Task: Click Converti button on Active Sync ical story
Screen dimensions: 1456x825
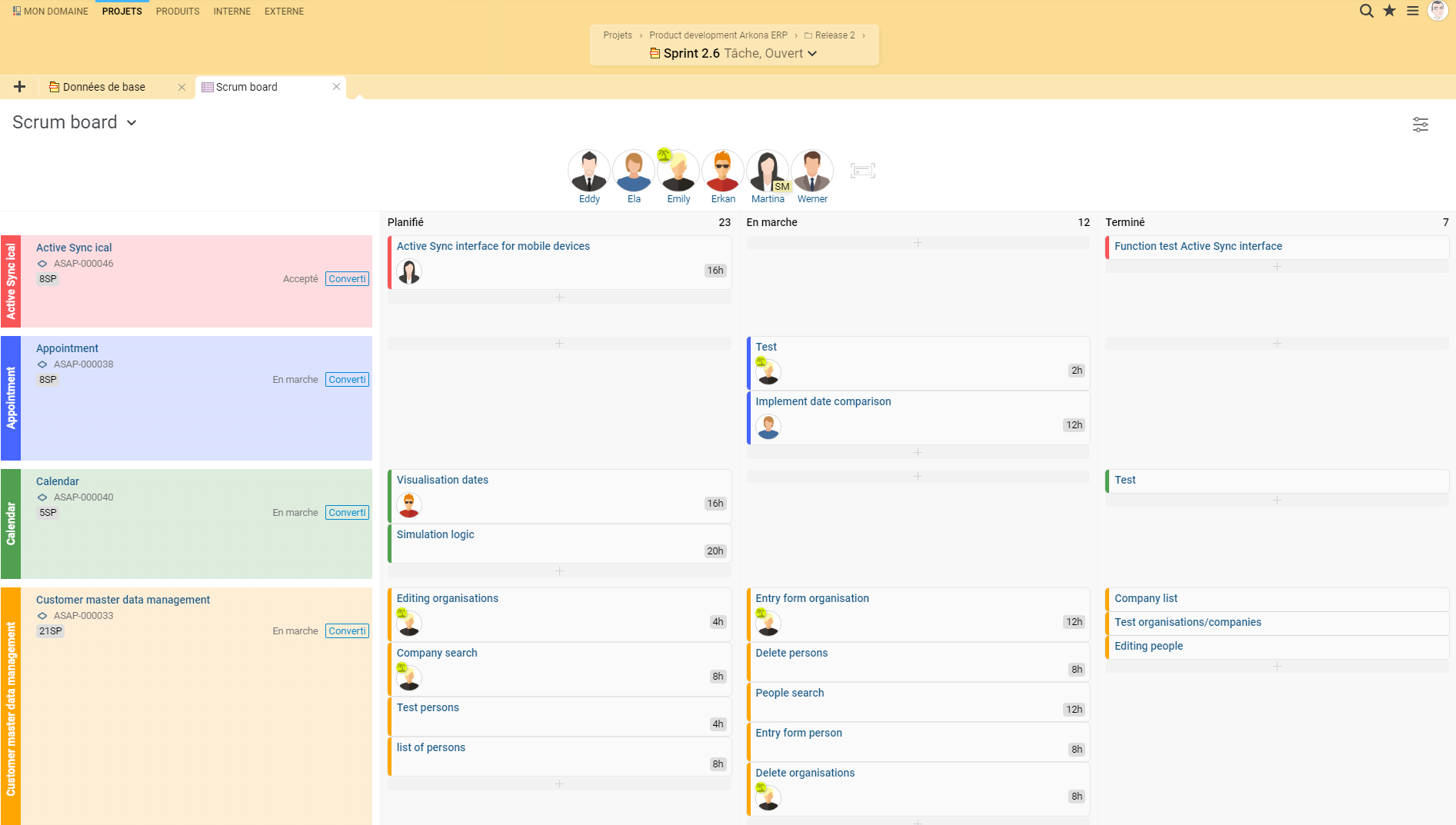Action: coord(347,279)
